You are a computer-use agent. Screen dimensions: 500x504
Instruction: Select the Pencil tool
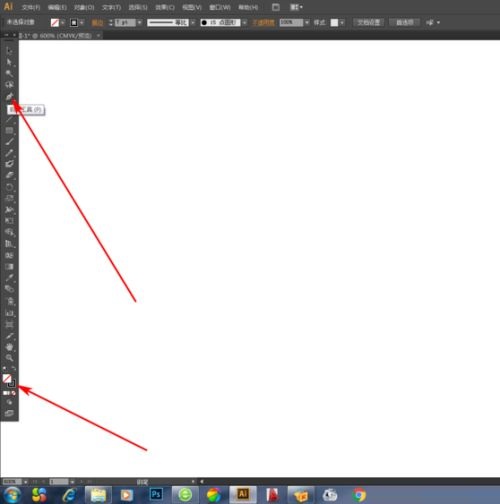(x=9, y=153)
